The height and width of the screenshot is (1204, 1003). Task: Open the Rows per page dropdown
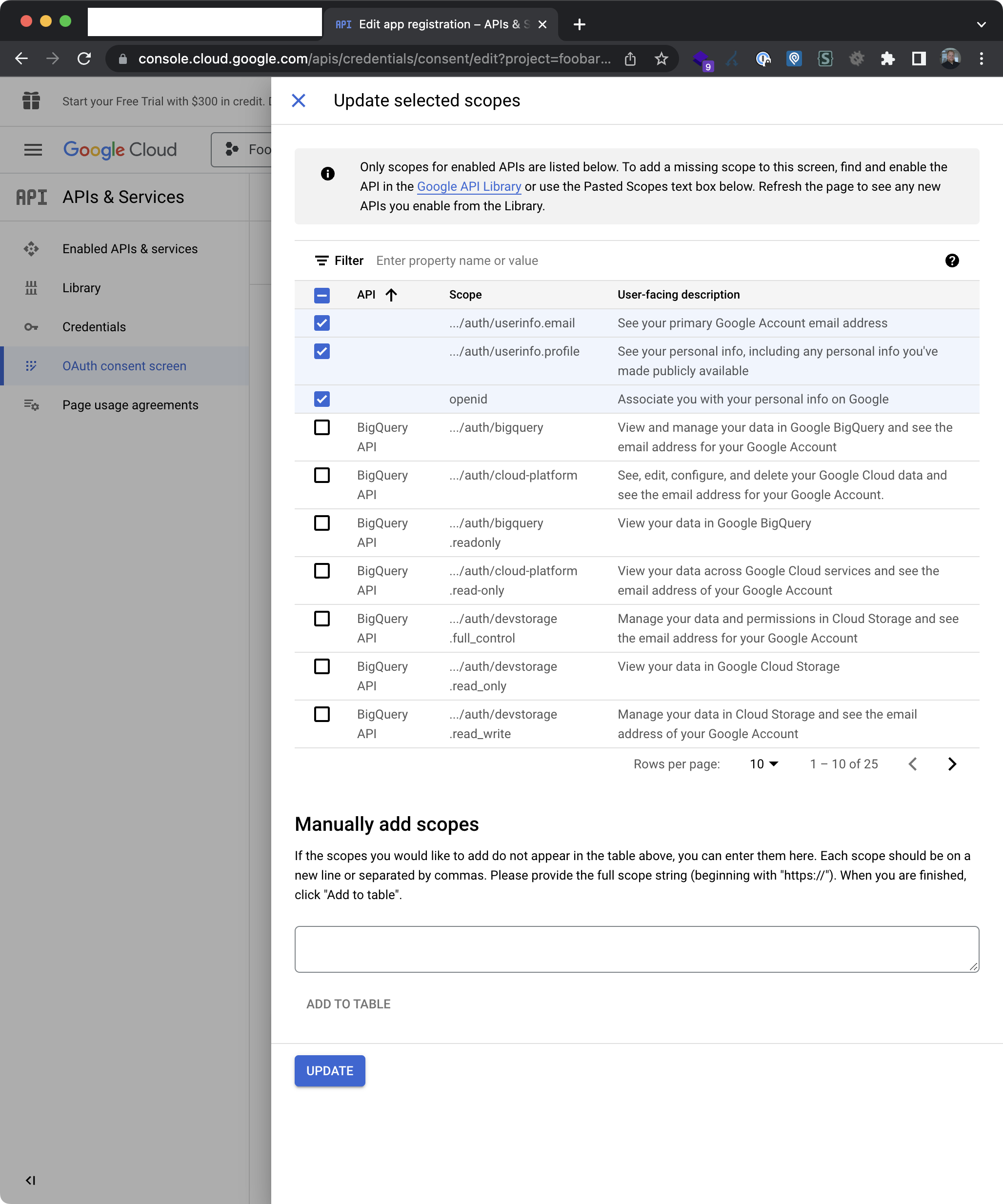coord(763,763)
